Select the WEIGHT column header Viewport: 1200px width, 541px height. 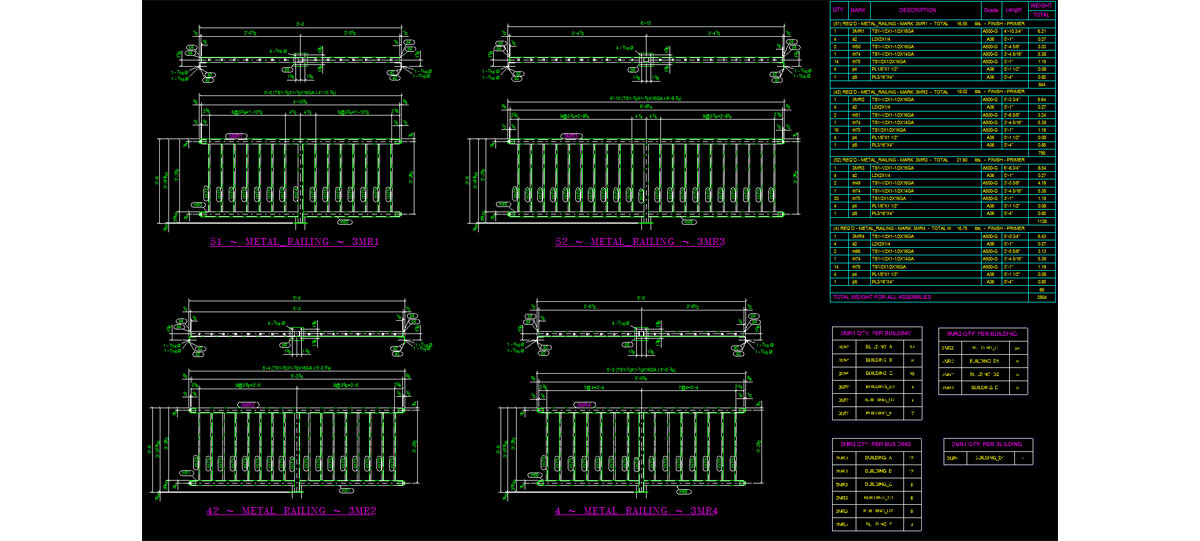1042,5
